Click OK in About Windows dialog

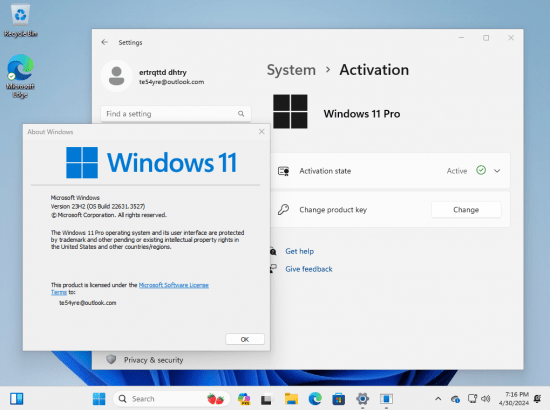(245, 339)
